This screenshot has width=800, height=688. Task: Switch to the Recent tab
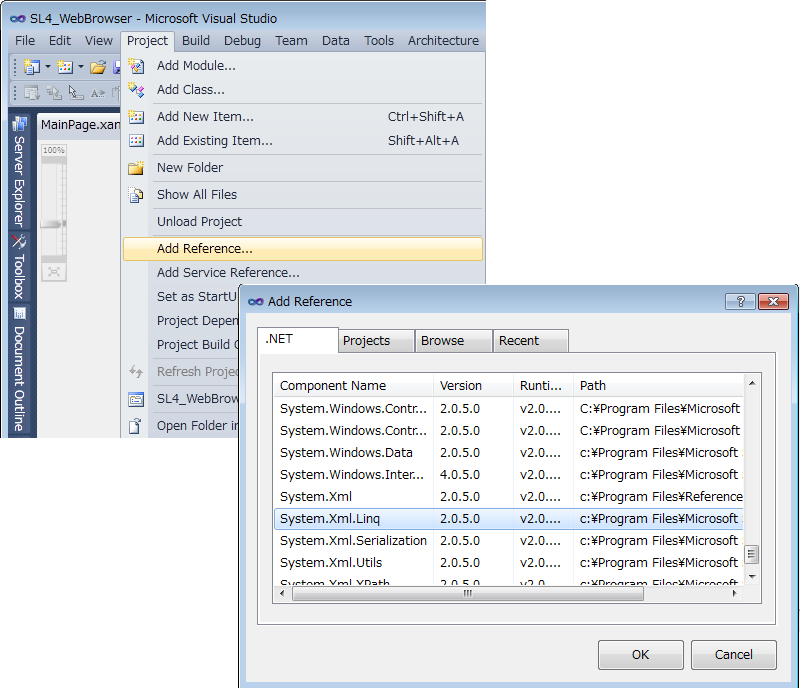531,341
